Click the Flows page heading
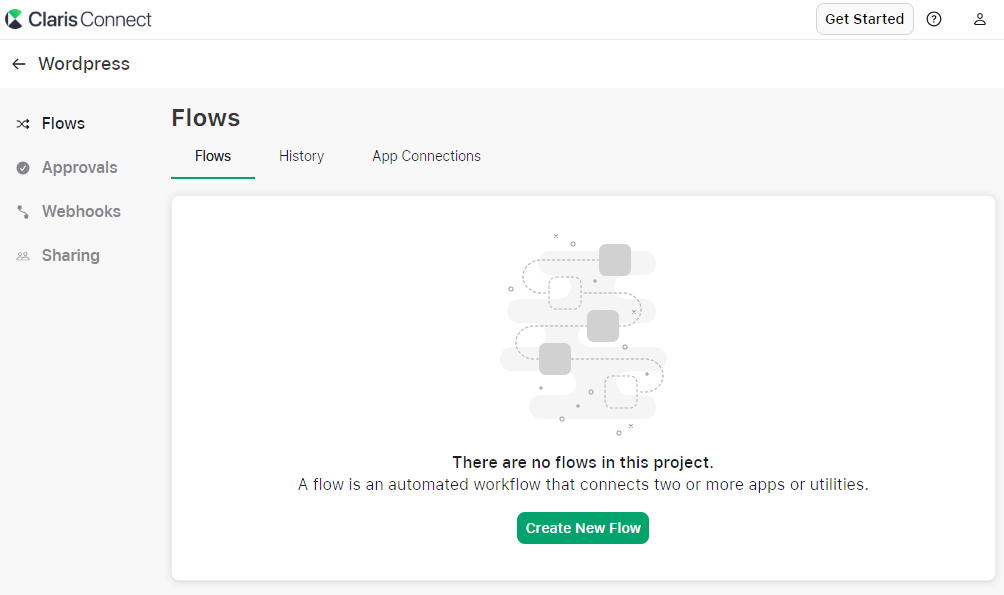The height and width of the screenshot is (595, 1004). [206, 118]
